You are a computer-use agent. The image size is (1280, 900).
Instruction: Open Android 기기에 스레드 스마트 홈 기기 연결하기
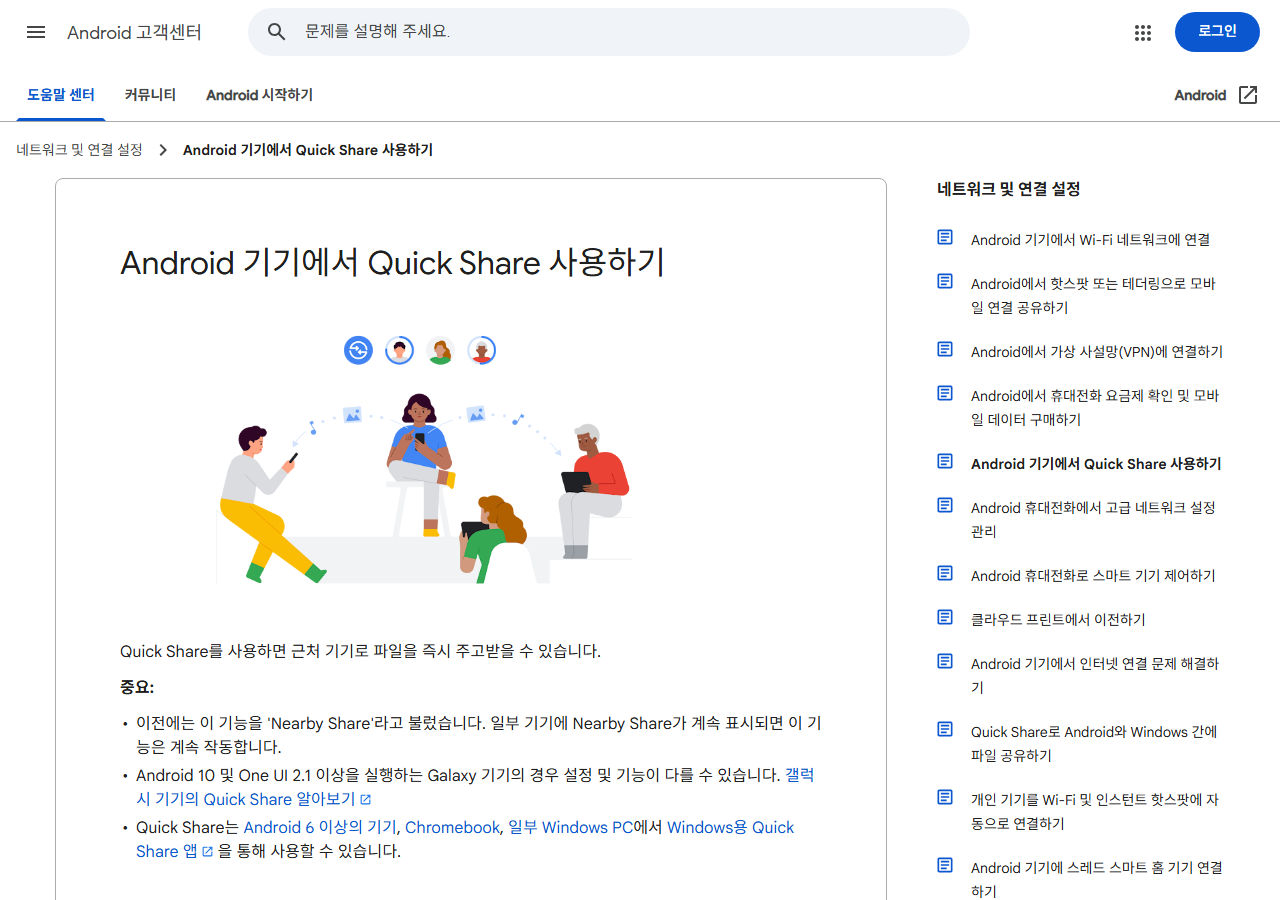pos(1097,879)
